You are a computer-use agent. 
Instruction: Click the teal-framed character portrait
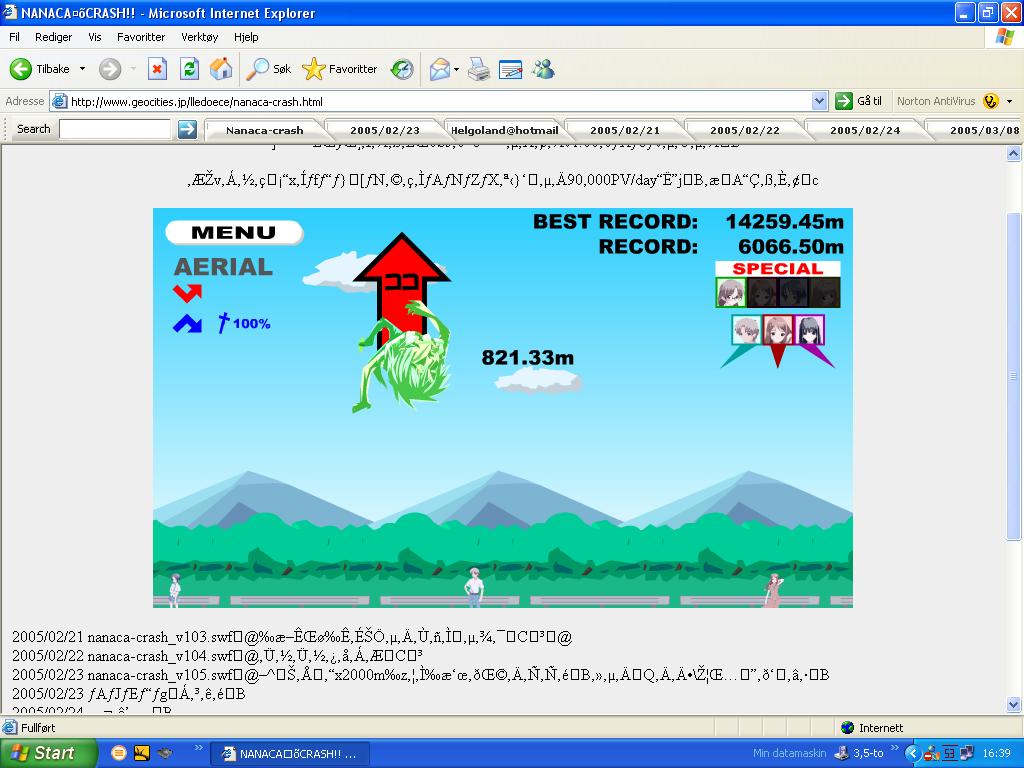click(x=746, y=330)
